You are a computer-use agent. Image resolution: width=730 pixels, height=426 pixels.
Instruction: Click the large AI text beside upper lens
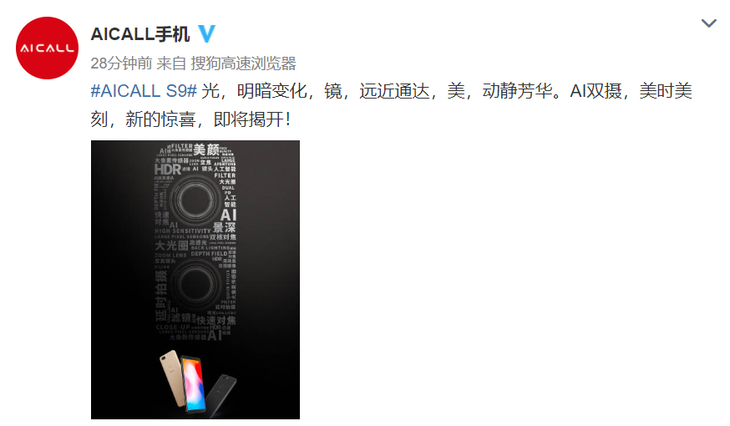pos(228,215)
